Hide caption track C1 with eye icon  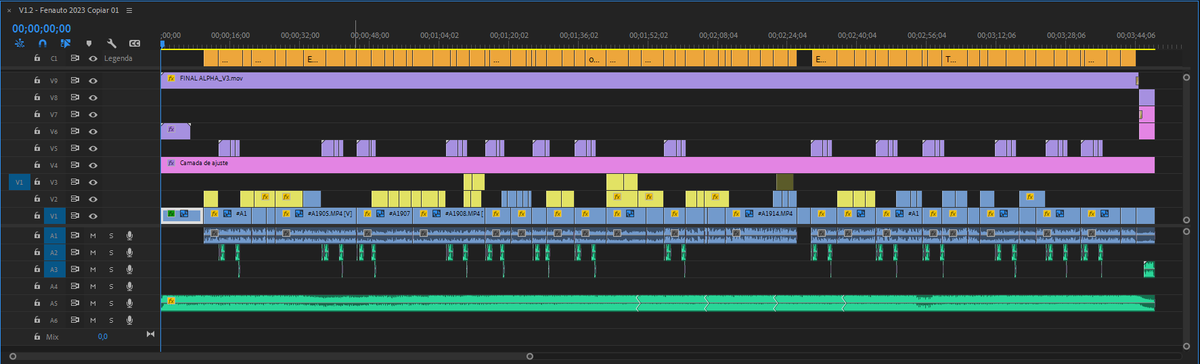(93, 58)
